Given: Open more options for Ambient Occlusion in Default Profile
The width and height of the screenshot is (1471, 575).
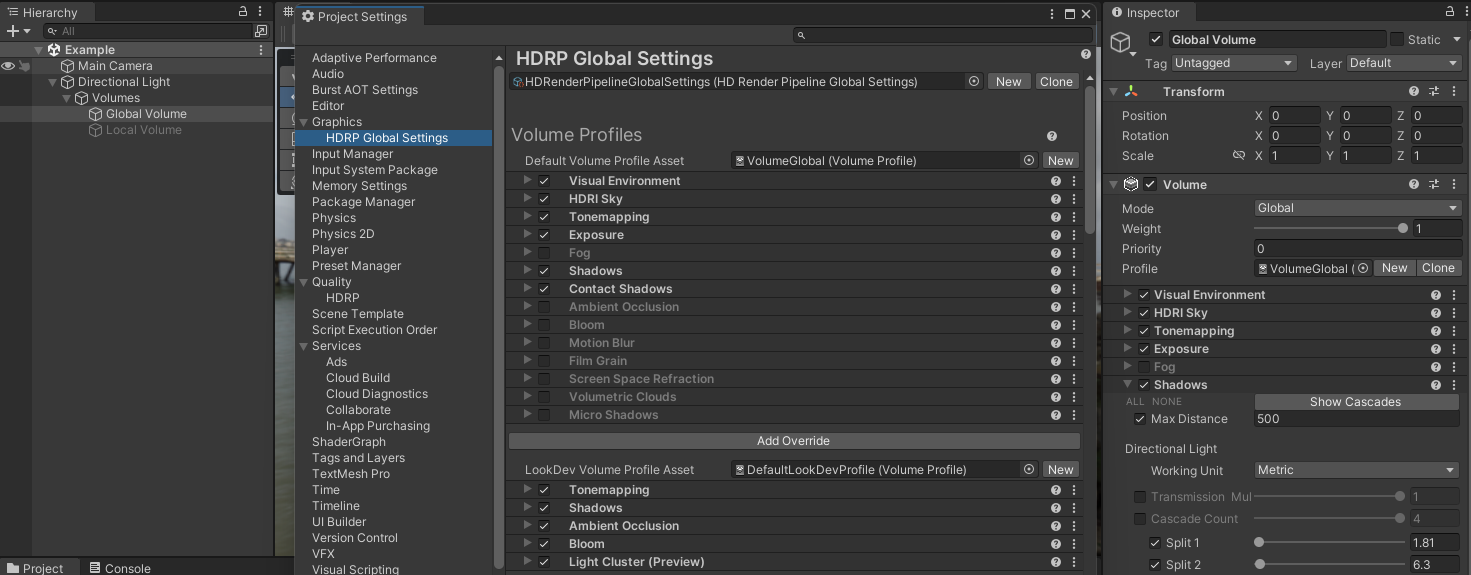Looking at the screenshot, I should (x=1074, y=307).
